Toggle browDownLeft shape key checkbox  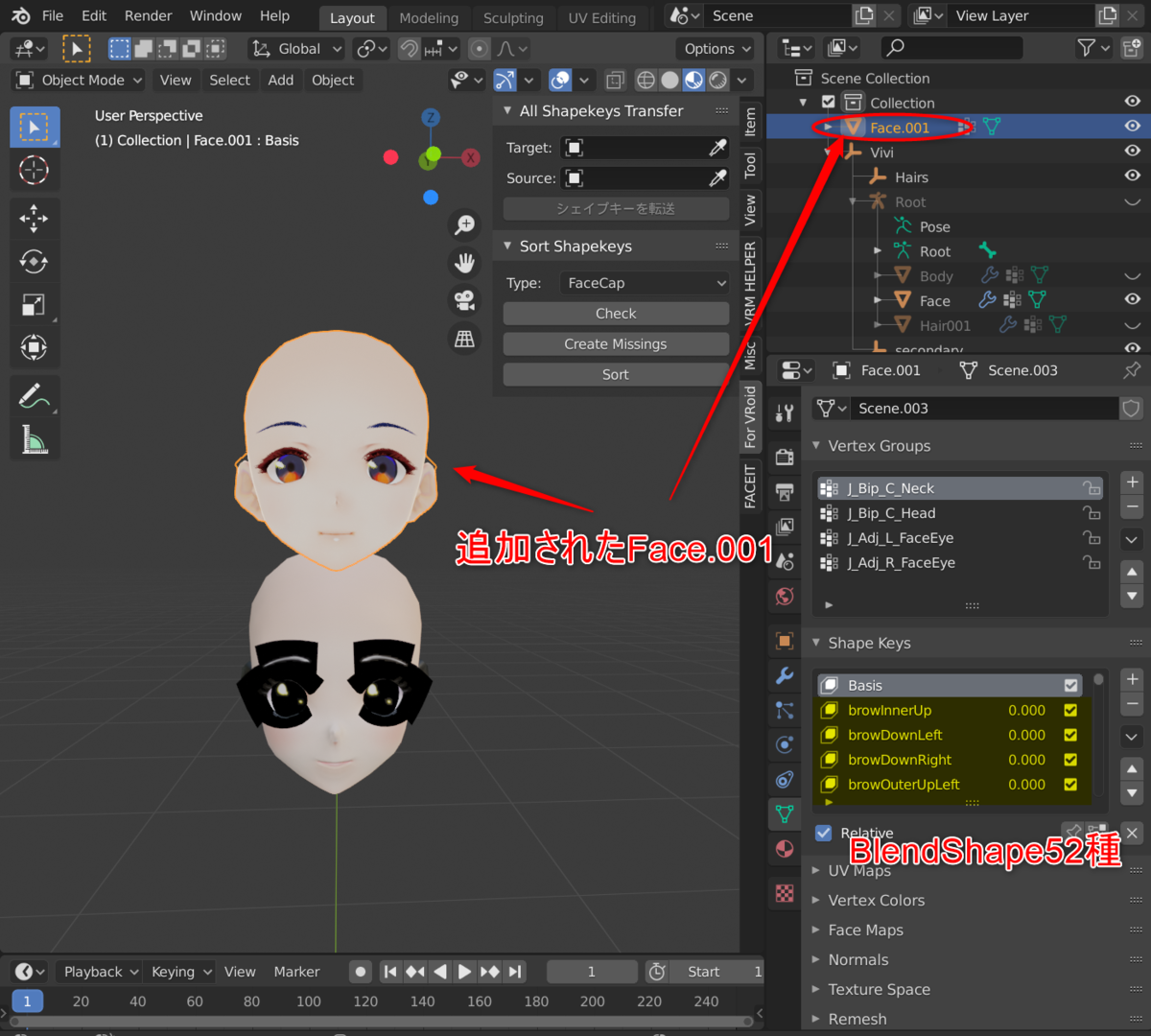click(x=1070, y=736)
